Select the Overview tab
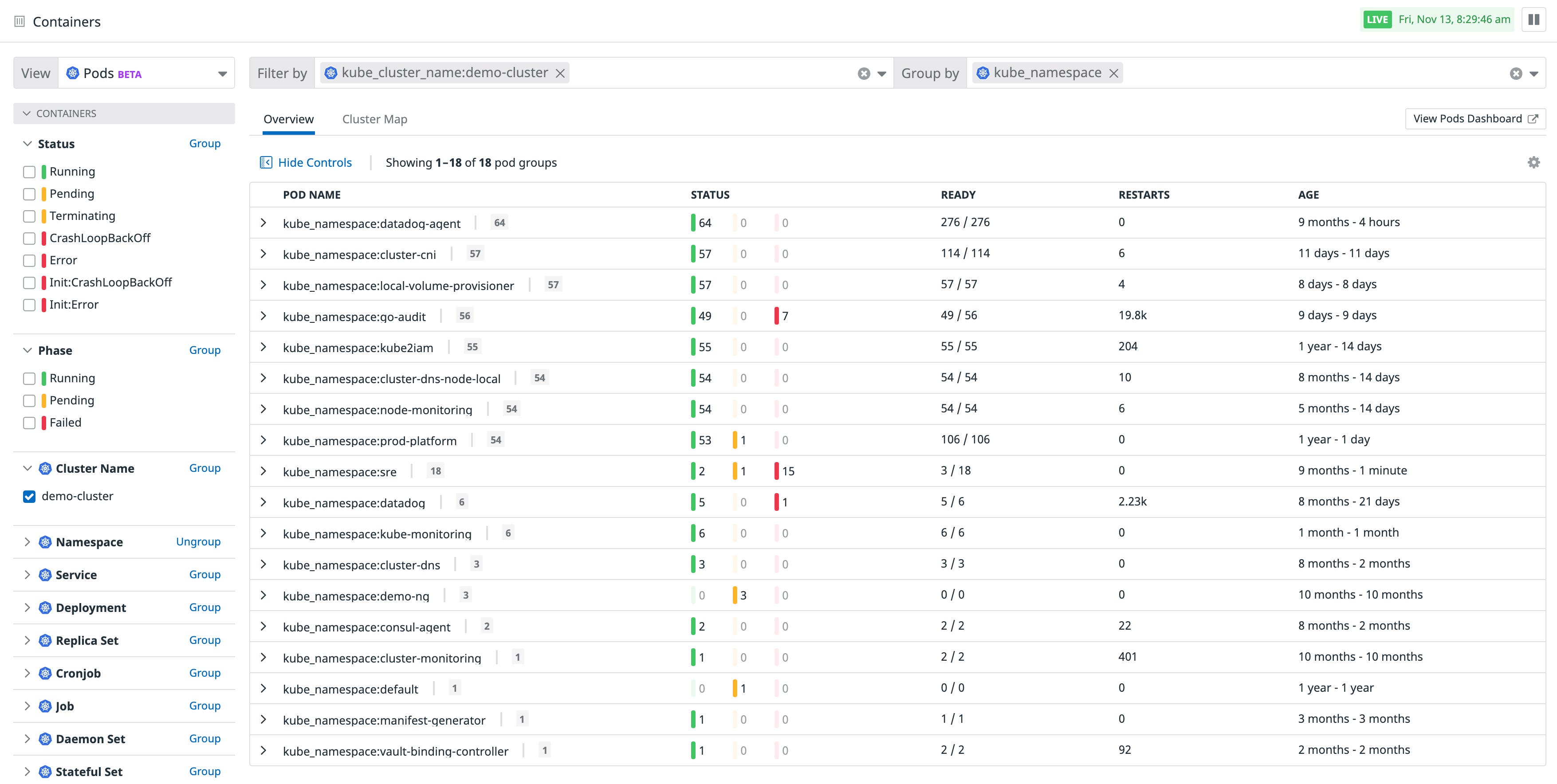Viewport: 1557px width, 784px height. 288,118
